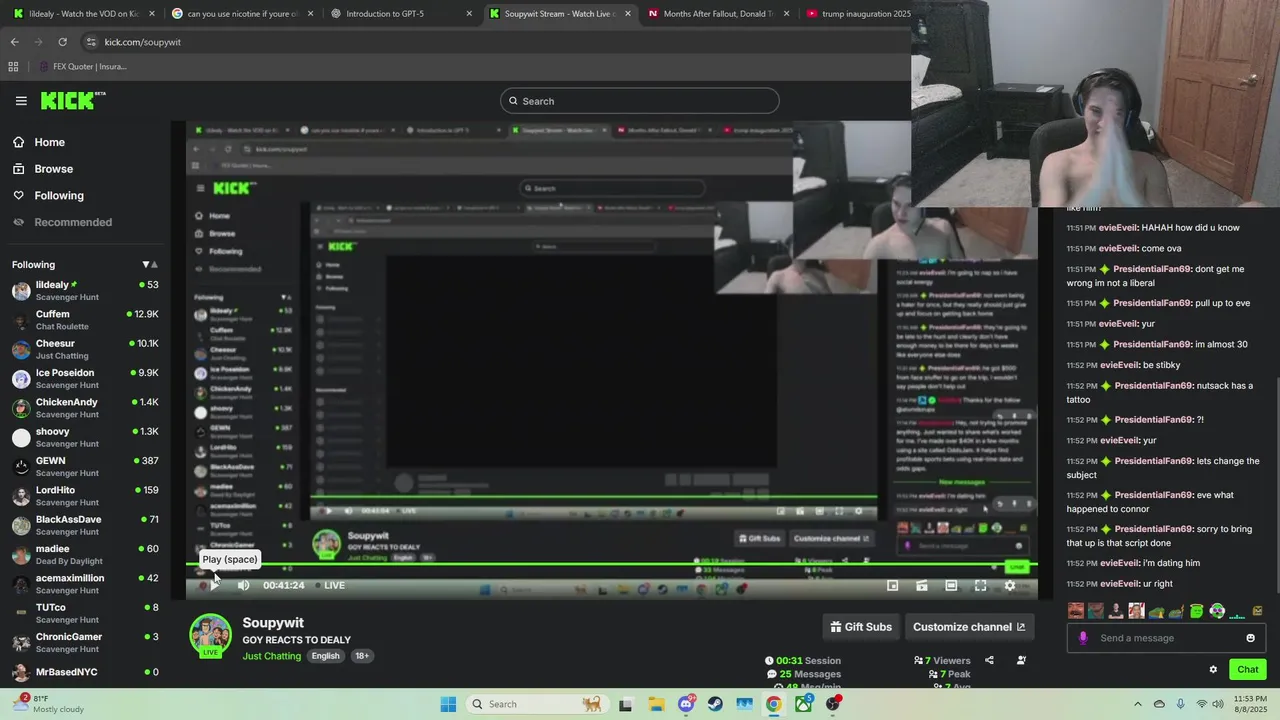
Task: Toggle theater mode on player
Action: [951, 585]
